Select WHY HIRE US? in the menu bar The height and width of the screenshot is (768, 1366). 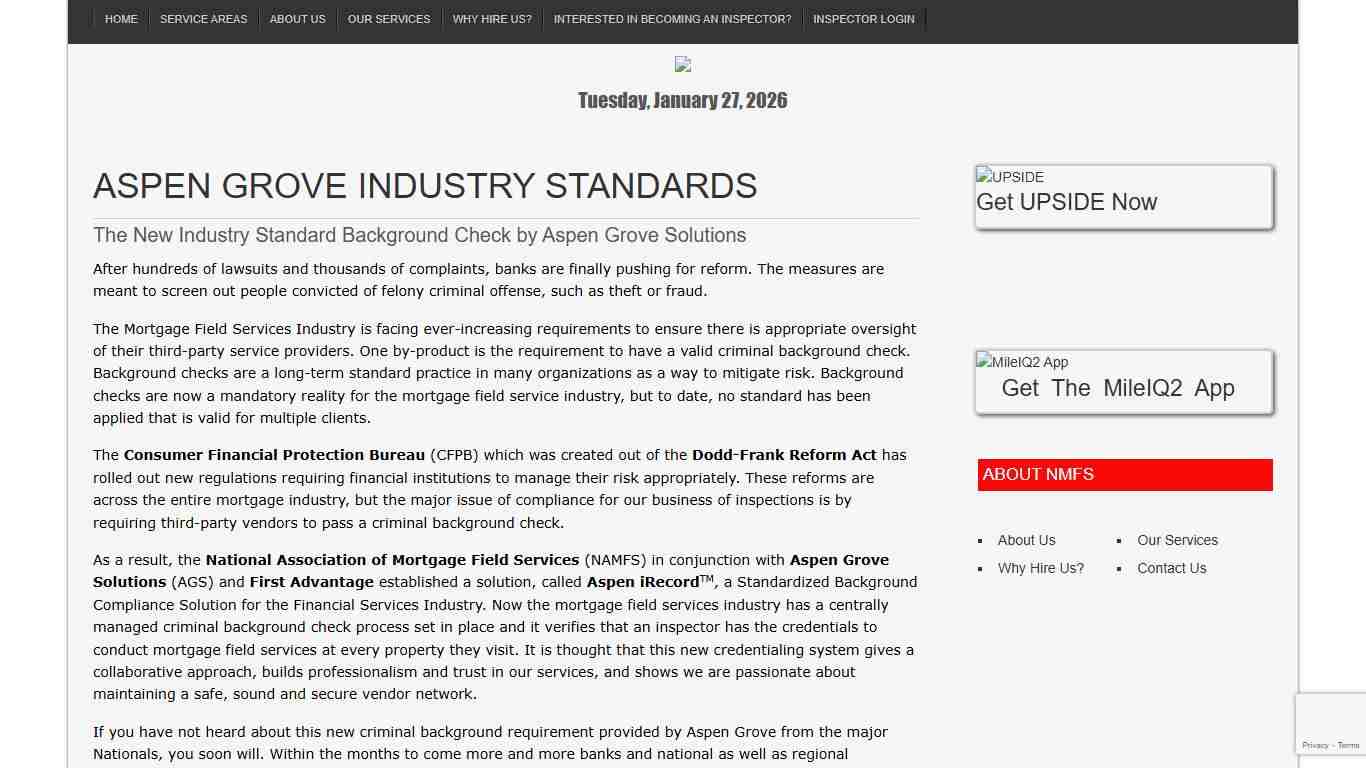tap(492, 18)
